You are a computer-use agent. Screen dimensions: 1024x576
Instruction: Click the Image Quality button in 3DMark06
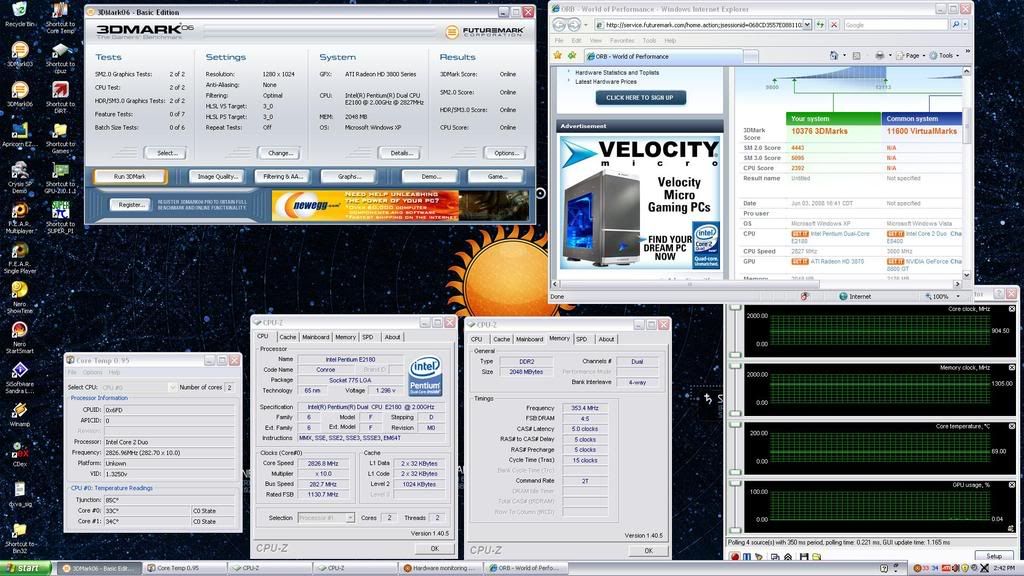coord(217,176)
